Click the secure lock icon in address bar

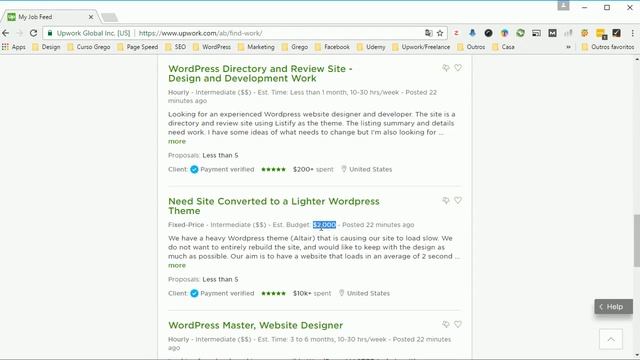50,33
